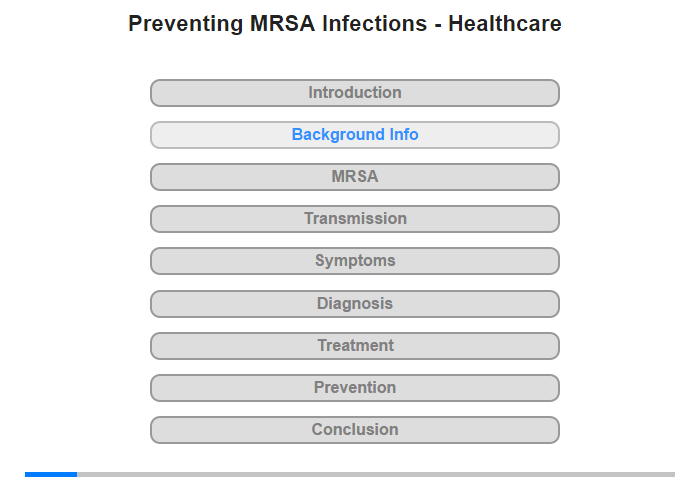Open the Transmission section
The width and height of the screenshot is (700, 480).
[354, 219]
